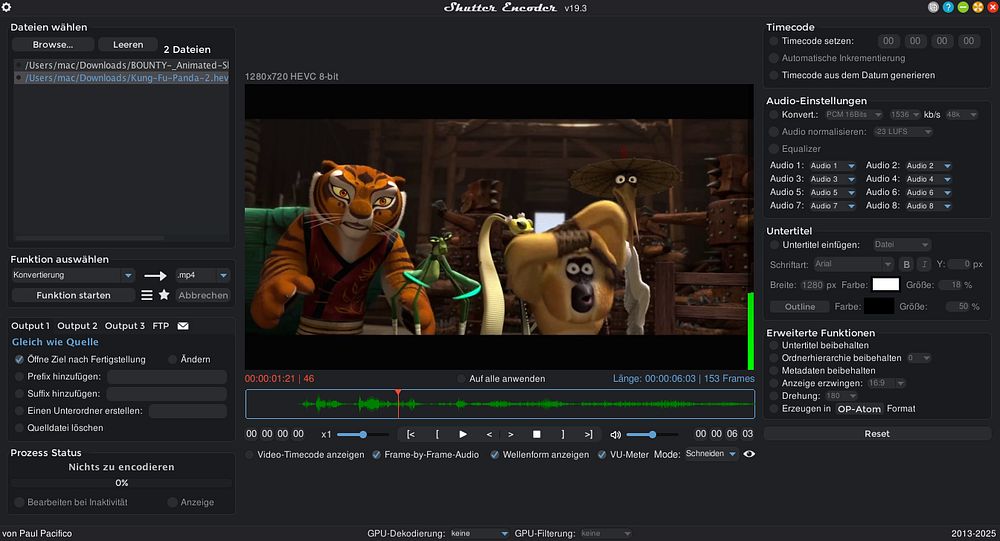The width and height of the screenshot is (1000, 541).
Task: Toggle italic subtitle font button
Action: (924, 263)
